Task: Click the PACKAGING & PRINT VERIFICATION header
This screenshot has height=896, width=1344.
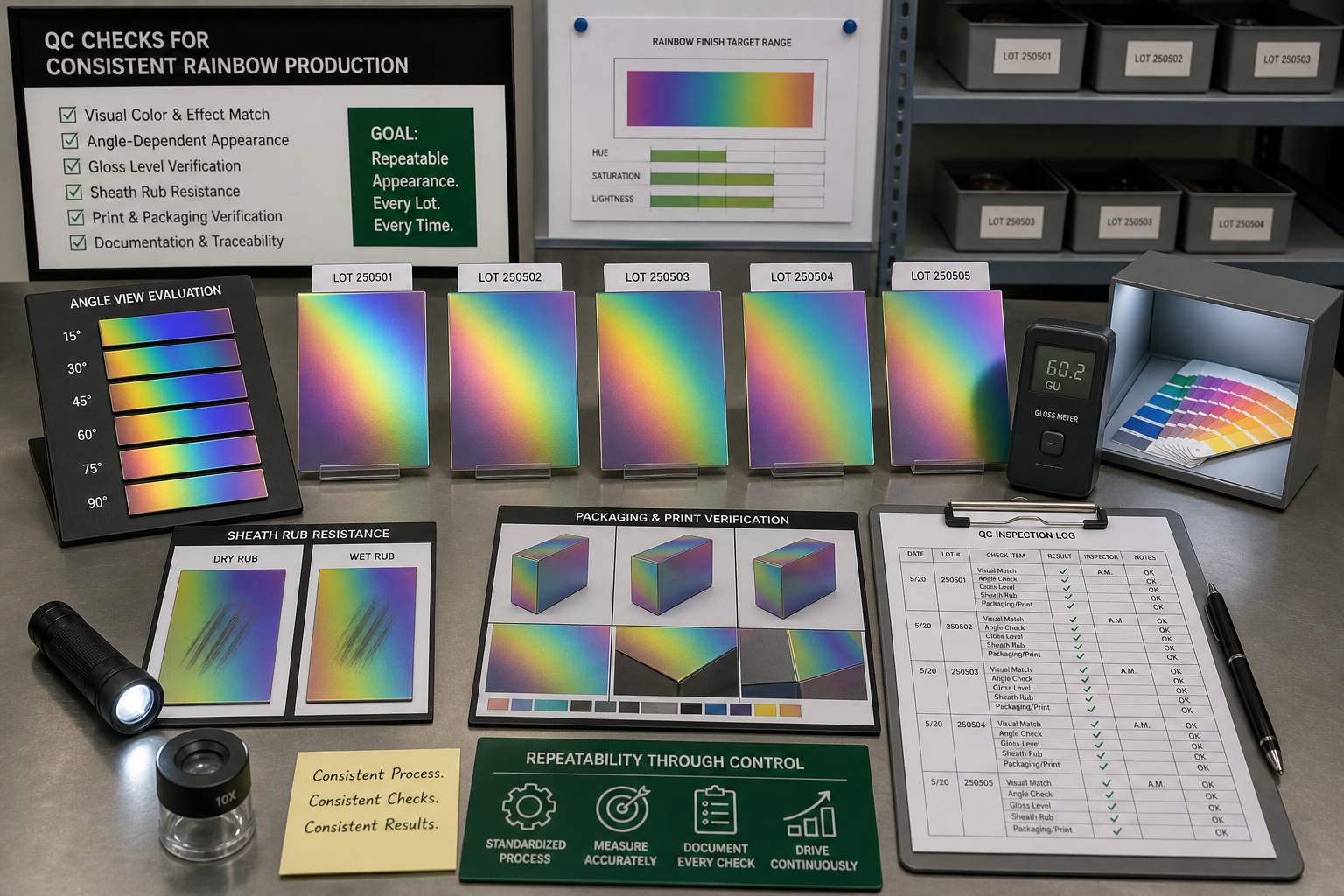Action: [x=682, y=518]
